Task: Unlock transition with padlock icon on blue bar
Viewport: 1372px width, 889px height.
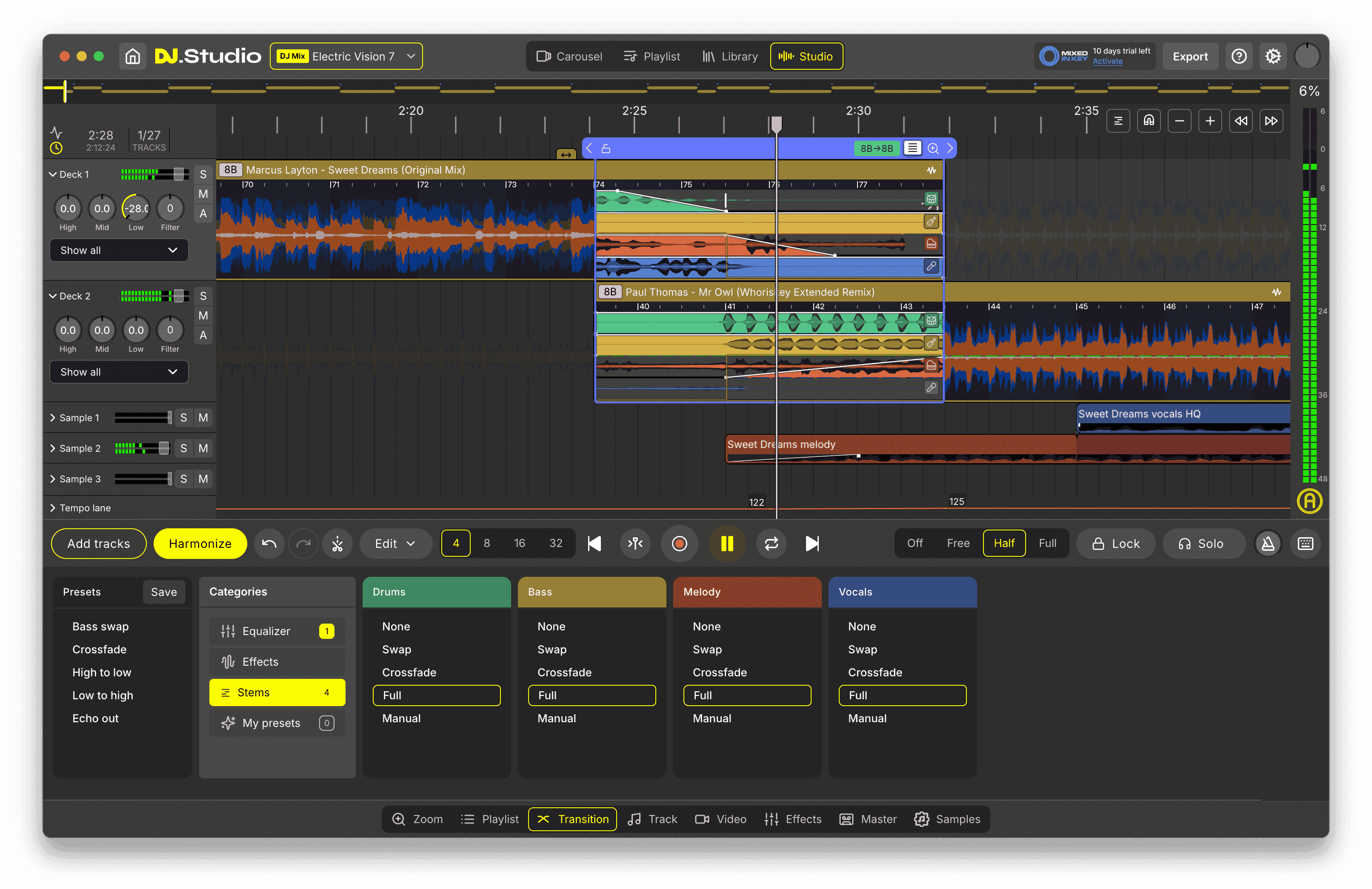Action: click(606, 148)
